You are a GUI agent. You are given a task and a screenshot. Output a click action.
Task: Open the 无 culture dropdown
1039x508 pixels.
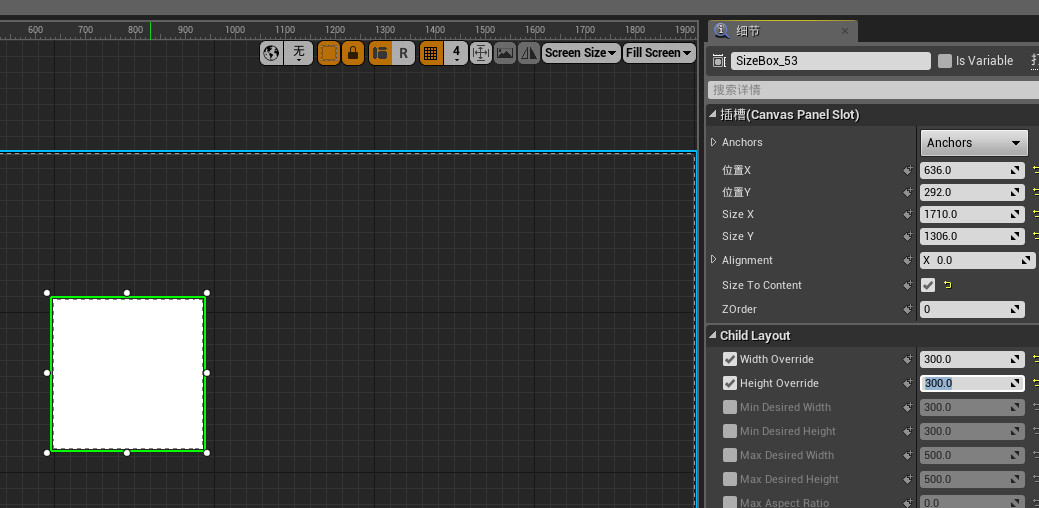pos(299,53)
